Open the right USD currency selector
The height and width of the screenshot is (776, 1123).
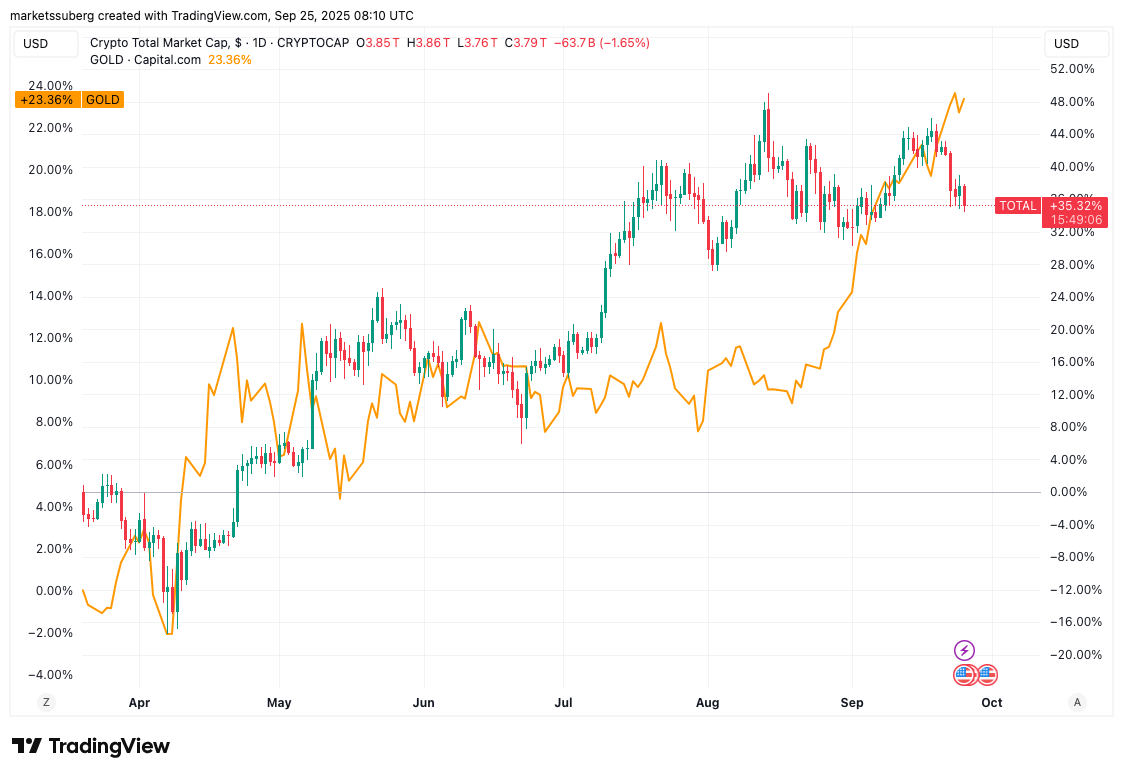pyautogui.click(x=1076, y=43)
